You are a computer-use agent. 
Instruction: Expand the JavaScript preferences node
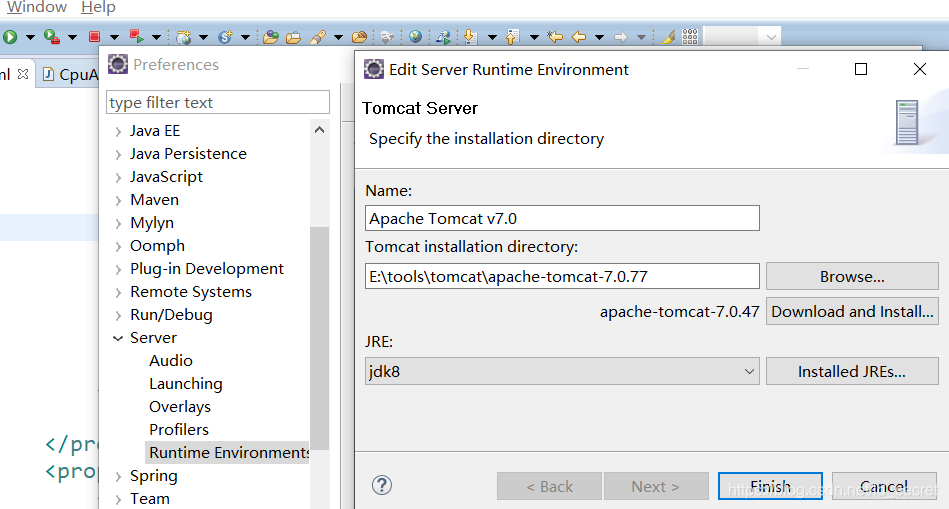tap(118, 177)
